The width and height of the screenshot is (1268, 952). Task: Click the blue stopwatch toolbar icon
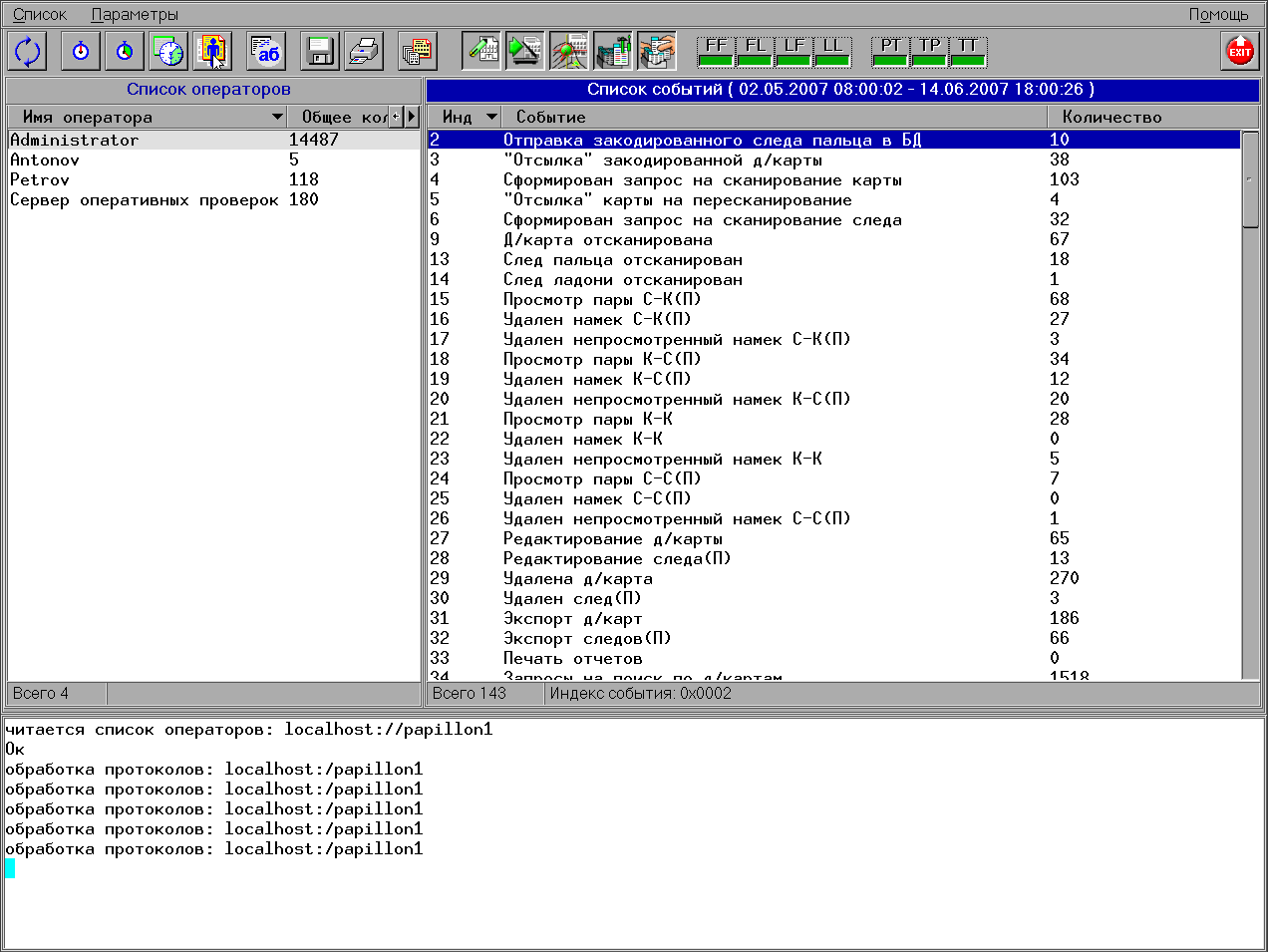(x=81, y=51)
